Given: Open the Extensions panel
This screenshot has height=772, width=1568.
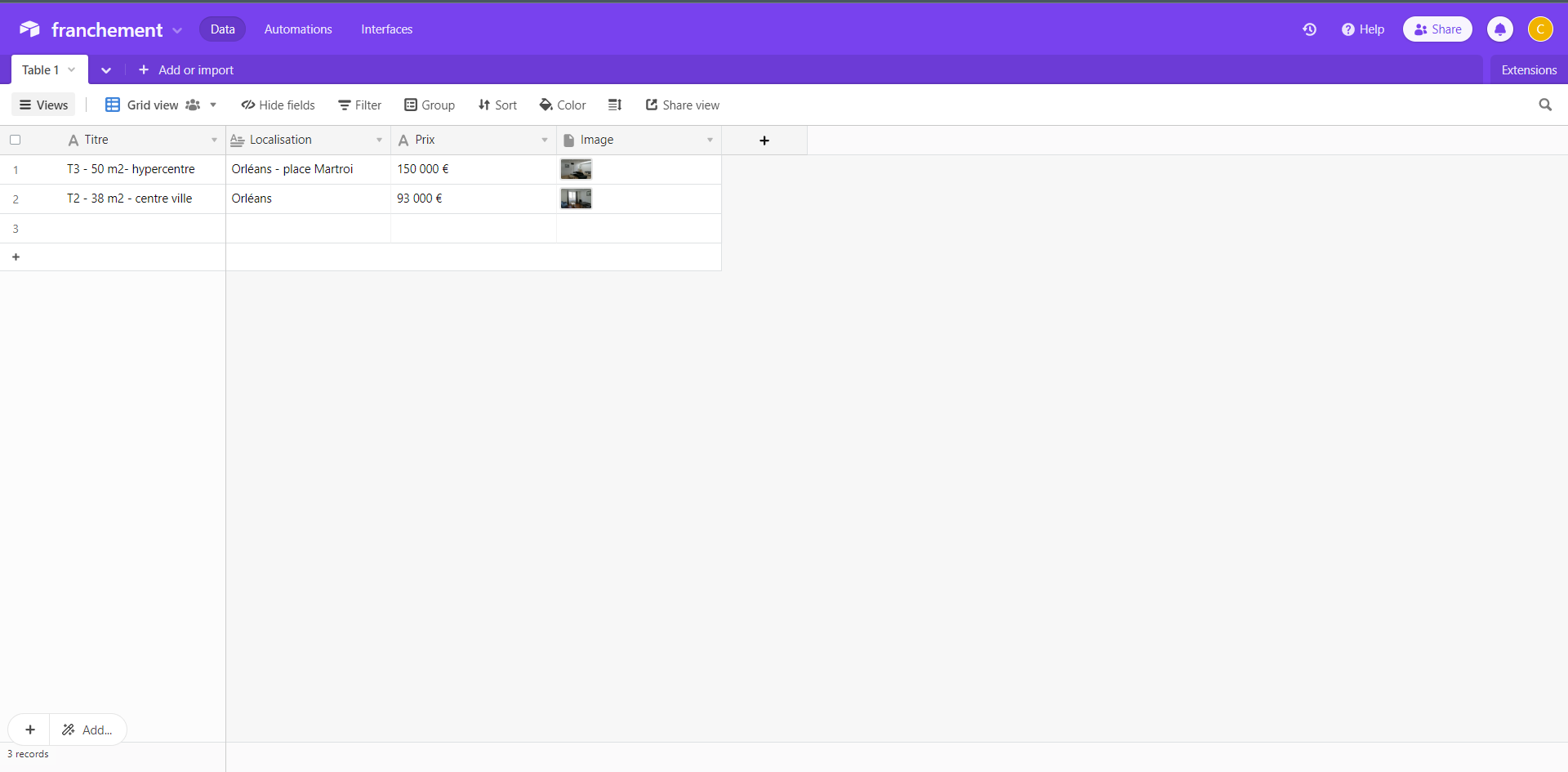Looking at the screenshot, I should click(x=1529, y=70).
